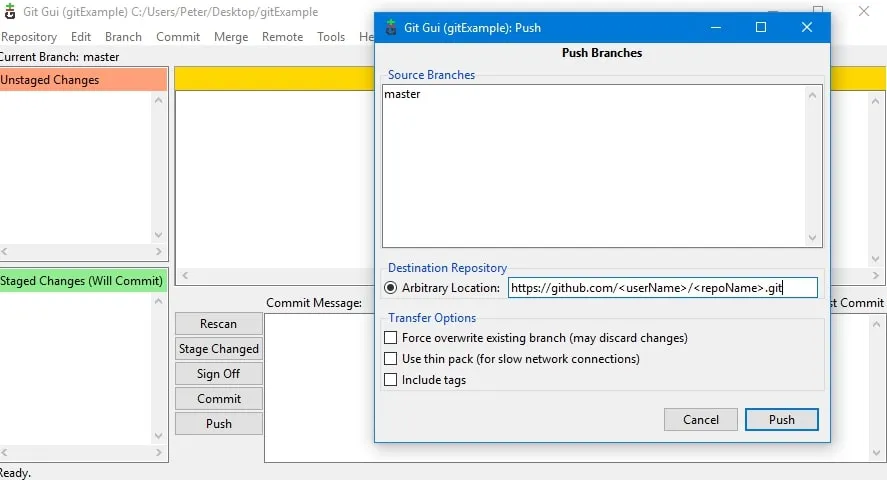This screenshot has width=887, height=480.
Task: Check Use thin pack option
Action: point(390,358)
